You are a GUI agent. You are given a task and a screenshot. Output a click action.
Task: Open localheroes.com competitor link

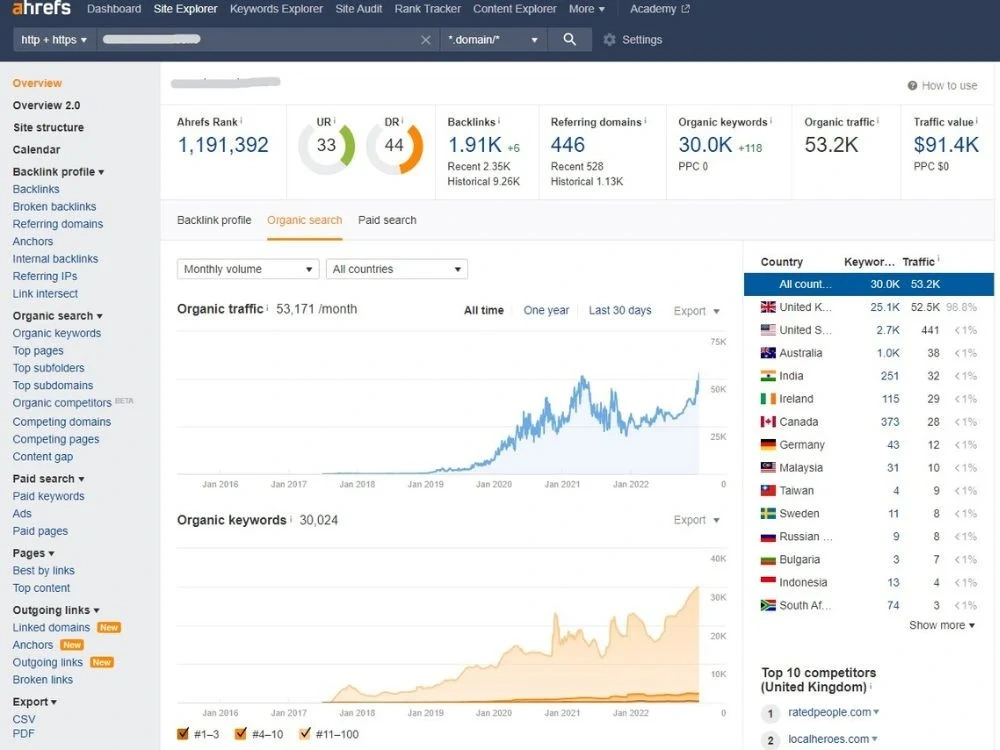(828, 739)
